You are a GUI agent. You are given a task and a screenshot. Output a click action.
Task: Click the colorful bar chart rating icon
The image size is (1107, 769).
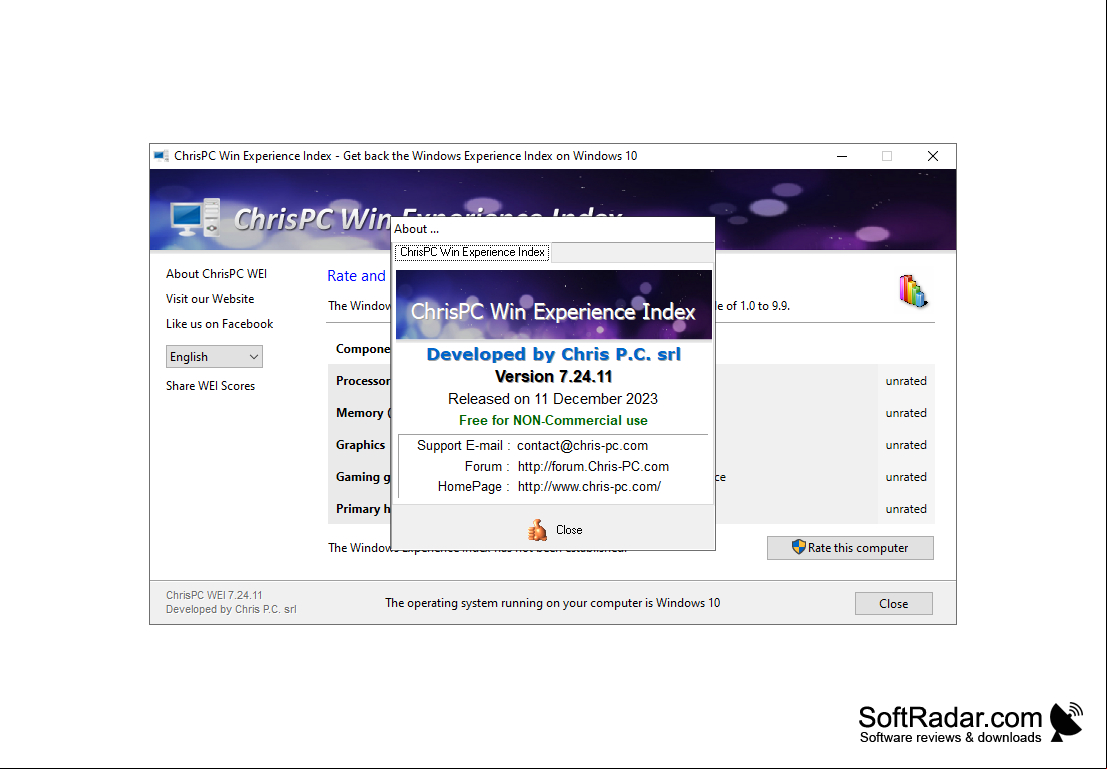click(x=913, y=291)
